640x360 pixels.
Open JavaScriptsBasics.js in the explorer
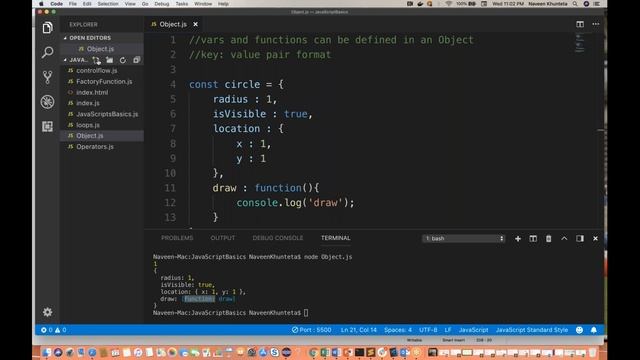(107, 114)
